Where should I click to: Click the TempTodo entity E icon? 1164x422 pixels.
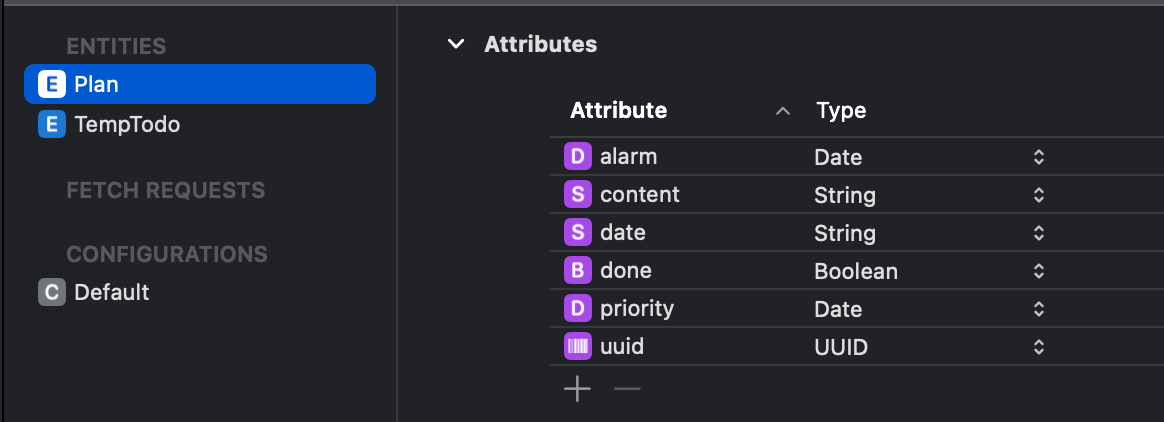[x=51, y=124]
